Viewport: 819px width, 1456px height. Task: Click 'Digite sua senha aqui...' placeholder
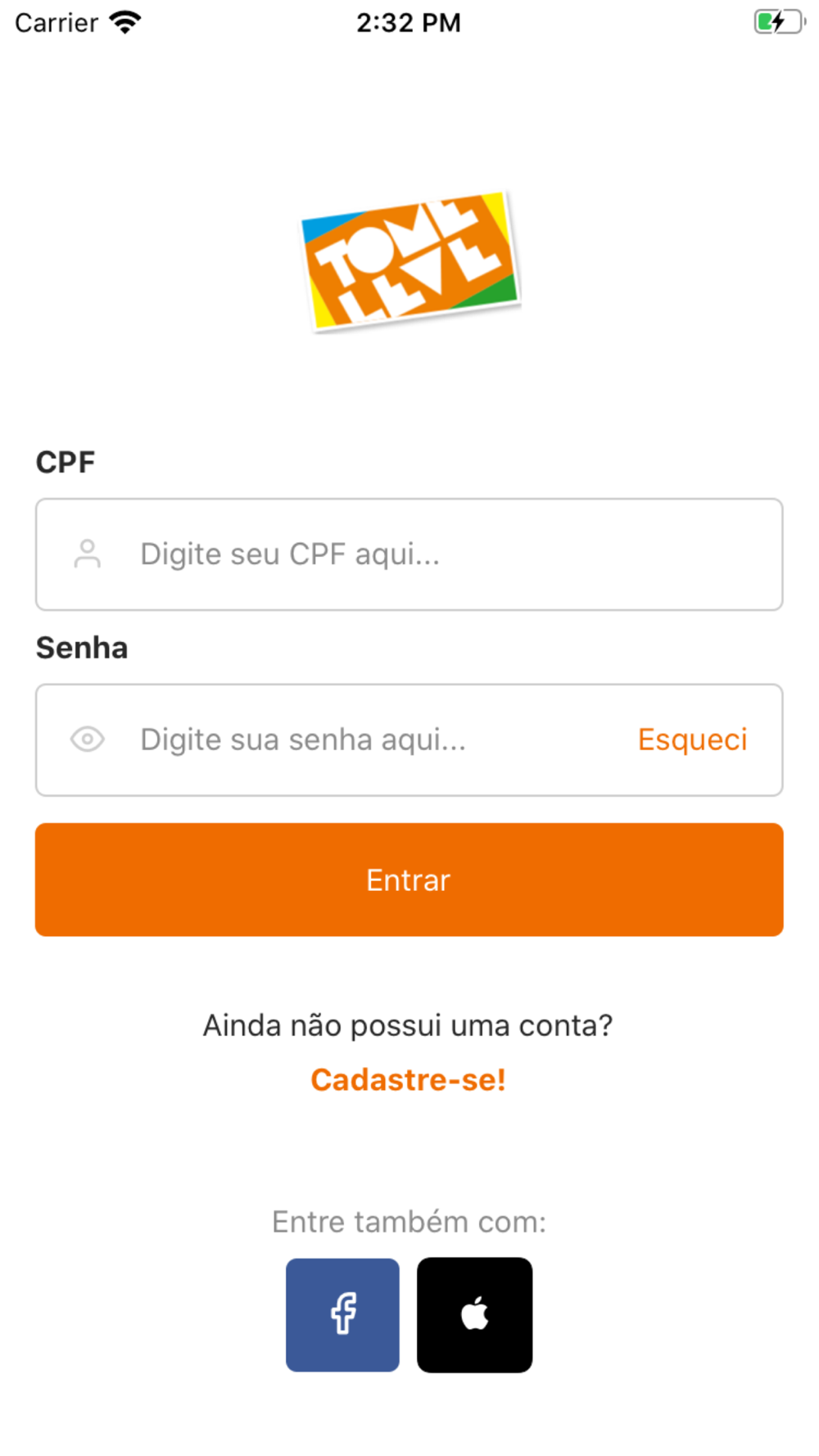pos(303,739)
